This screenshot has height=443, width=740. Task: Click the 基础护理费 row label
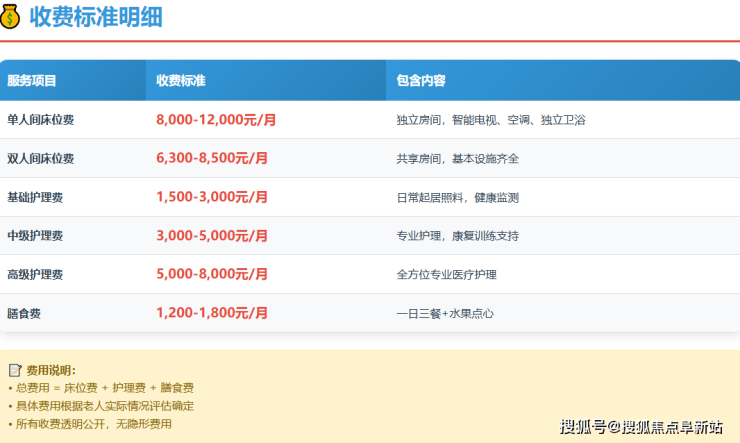click(35, 197)
